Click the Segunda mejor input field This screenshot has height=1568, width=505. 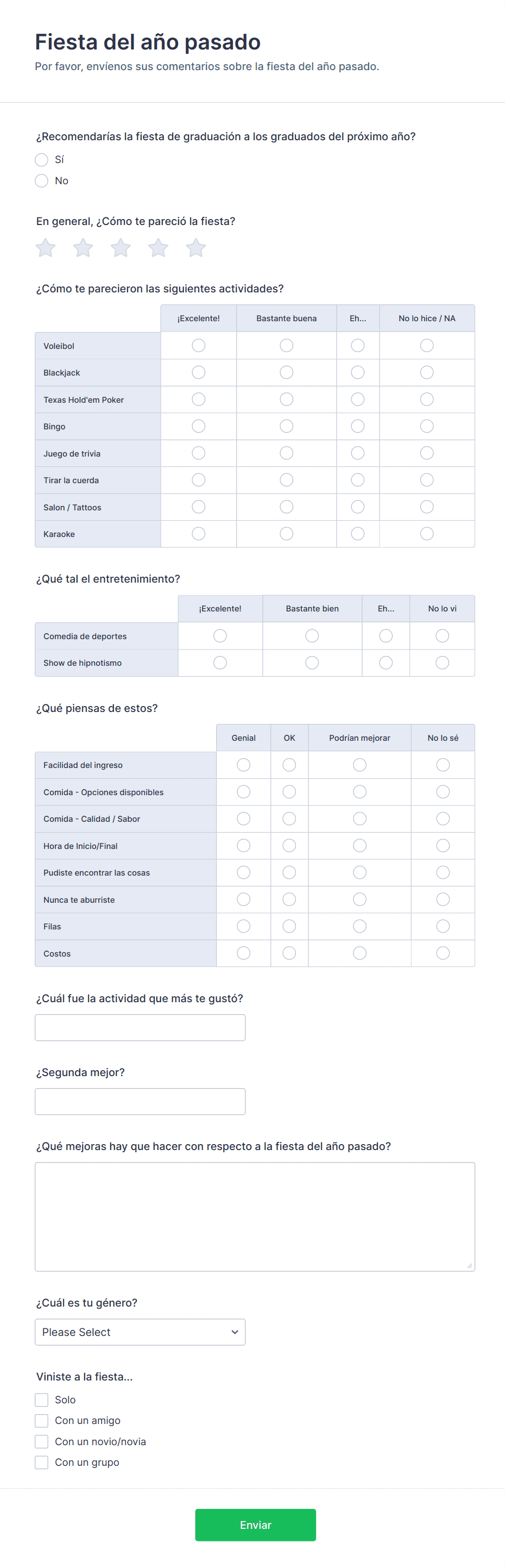click(140, 1101)
